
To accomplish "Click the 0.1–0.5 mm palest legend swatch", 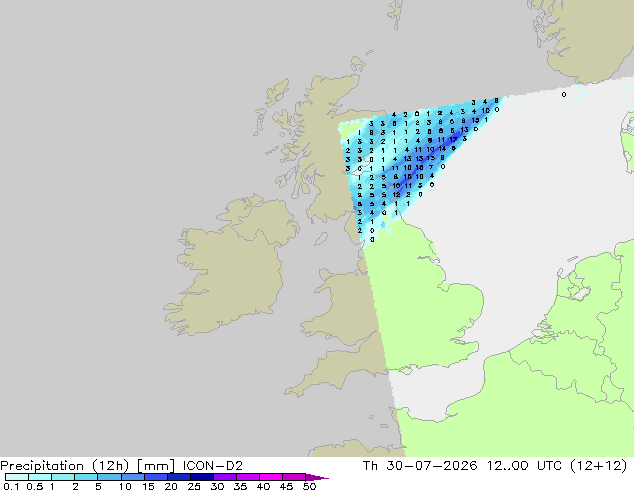I will [x=17, y=477].
